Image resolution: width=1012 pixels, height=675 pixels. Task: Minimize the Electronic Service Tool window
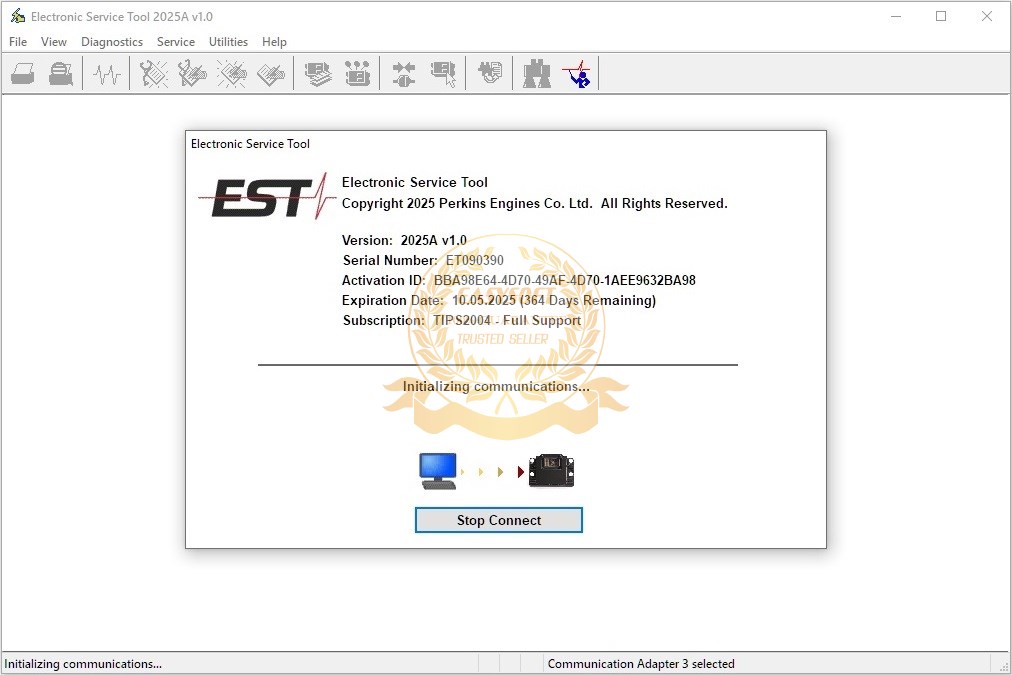(x=896, y=17)
